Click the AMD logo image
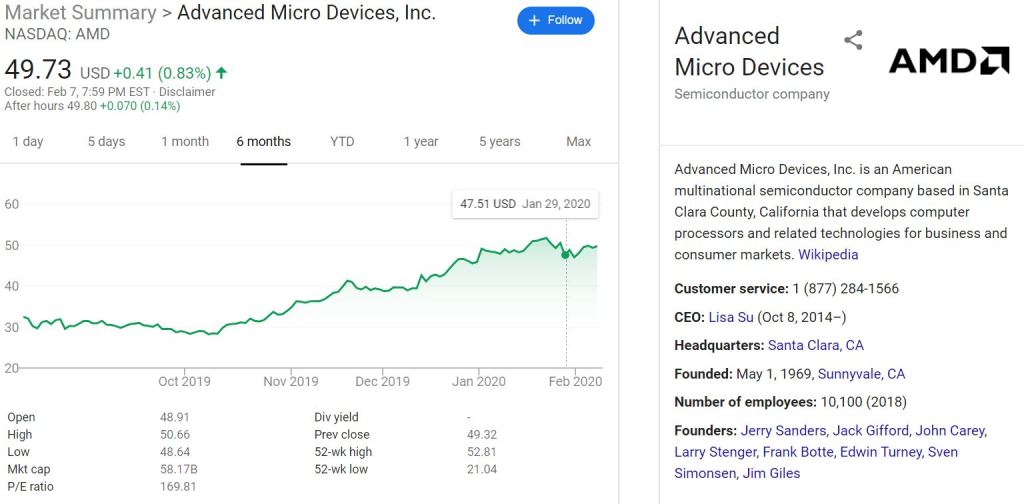Image resolution: width=1024 pixels, height=504 pixels. click(x=949, y=61)
